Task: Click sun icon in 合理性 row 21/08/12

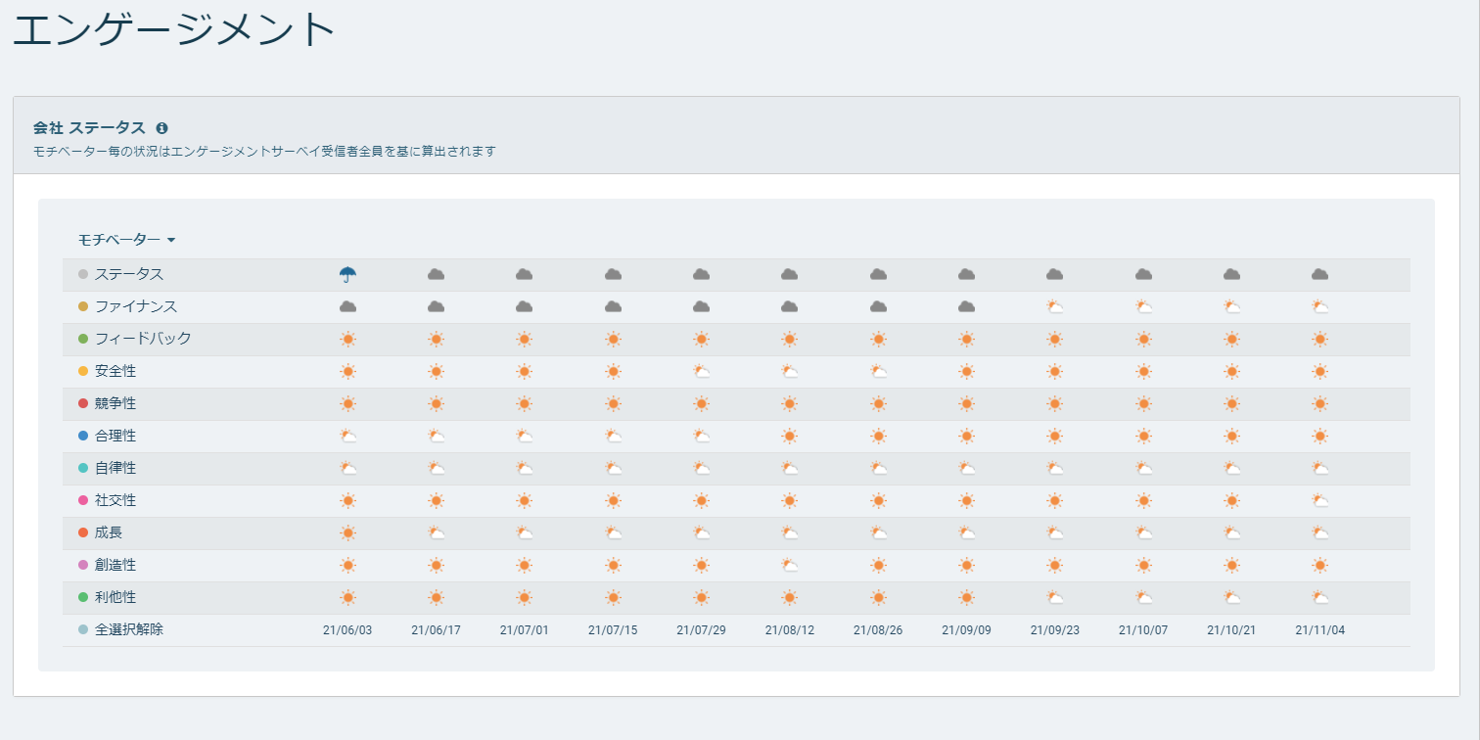Action: point(790,436)
